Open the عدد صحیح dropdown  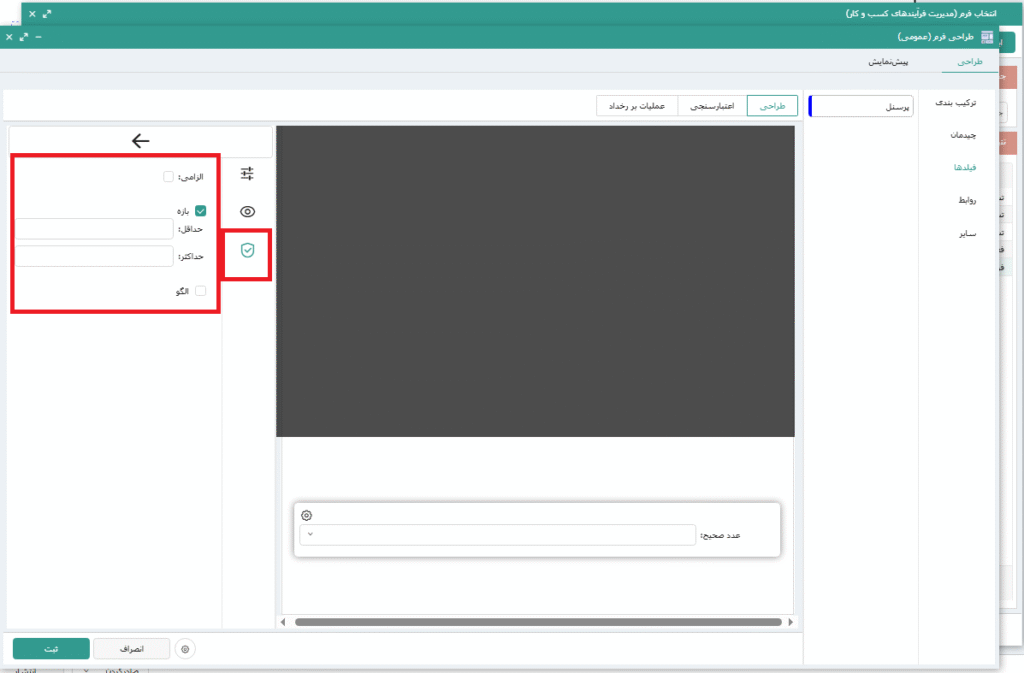click(x=497, y=535)
